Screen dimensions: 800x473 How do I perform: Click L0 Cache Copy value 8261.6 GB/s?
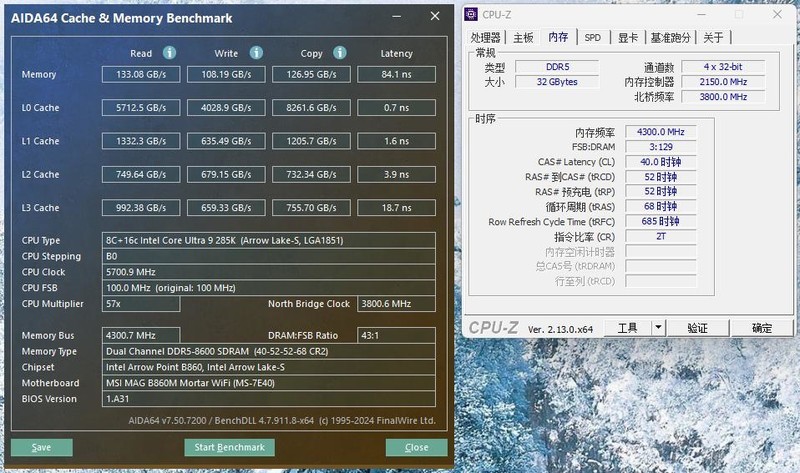point(311,108)
